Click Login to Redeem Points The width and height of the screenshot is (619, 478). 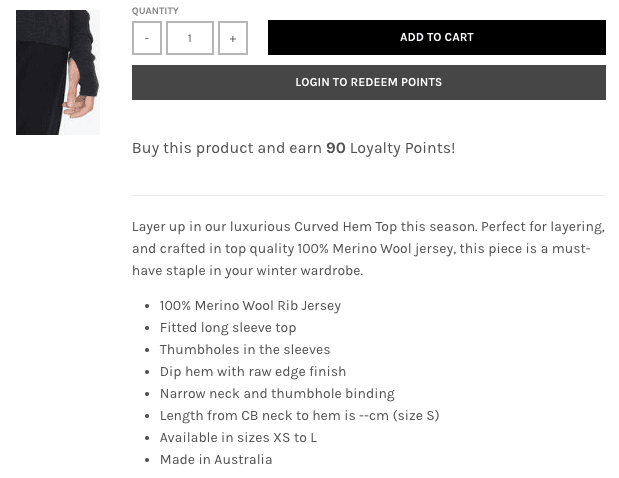click(x=368, y=82)
